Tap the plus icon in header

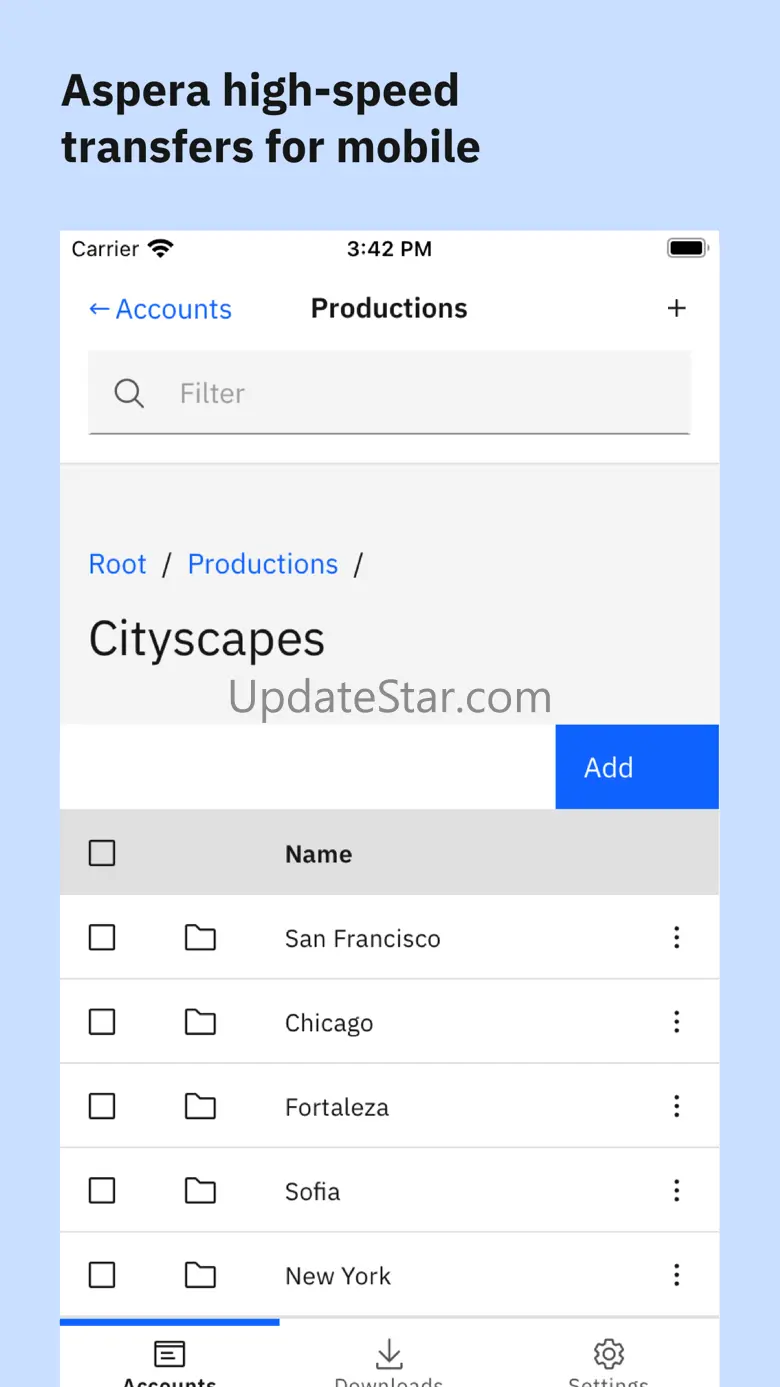click(677, 308)
